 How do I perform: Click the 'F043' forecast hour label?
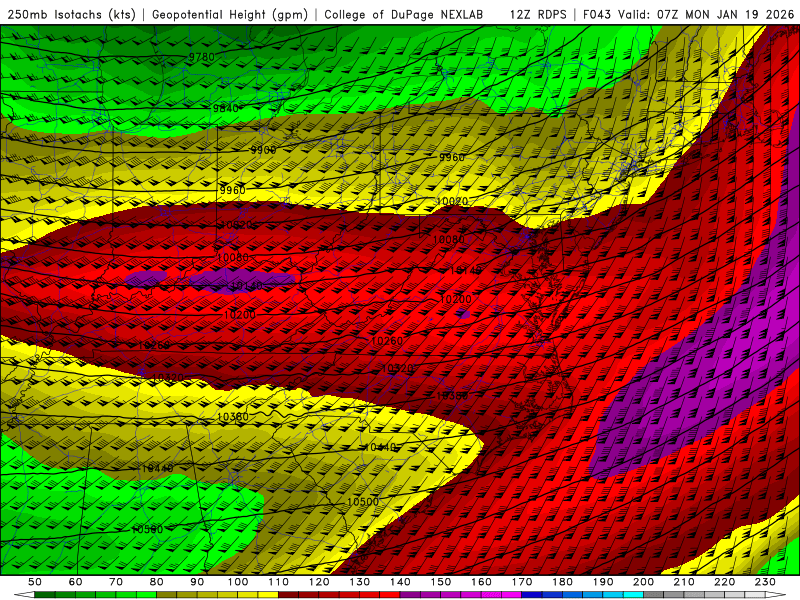tap(597, 15)
